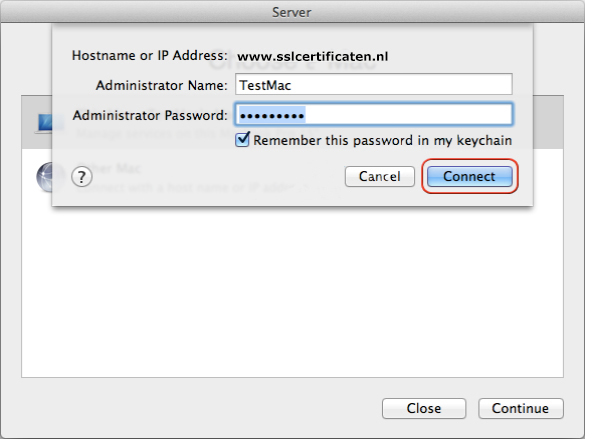This screenshot has width=594, height=445.
Task: Click the Administrator Name label
Action: tap(163, 86)
